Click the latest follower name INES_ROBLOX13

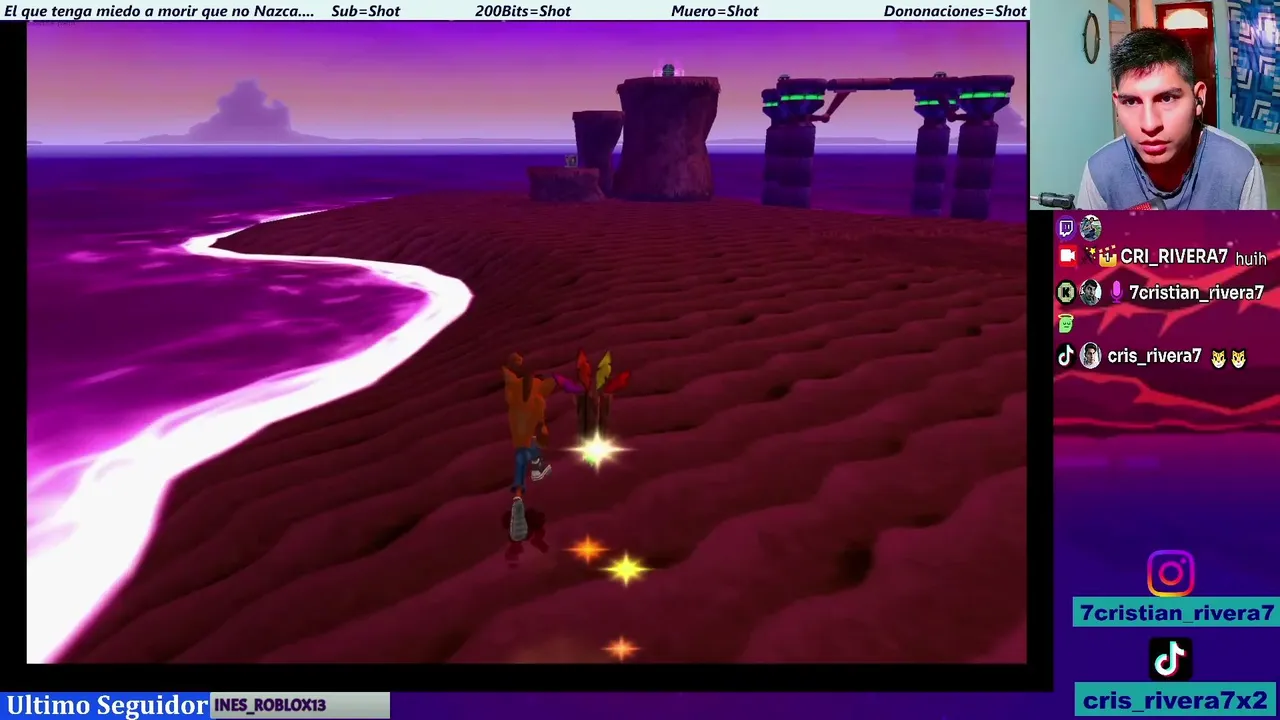pyautogui.click(x=270, y=705)
